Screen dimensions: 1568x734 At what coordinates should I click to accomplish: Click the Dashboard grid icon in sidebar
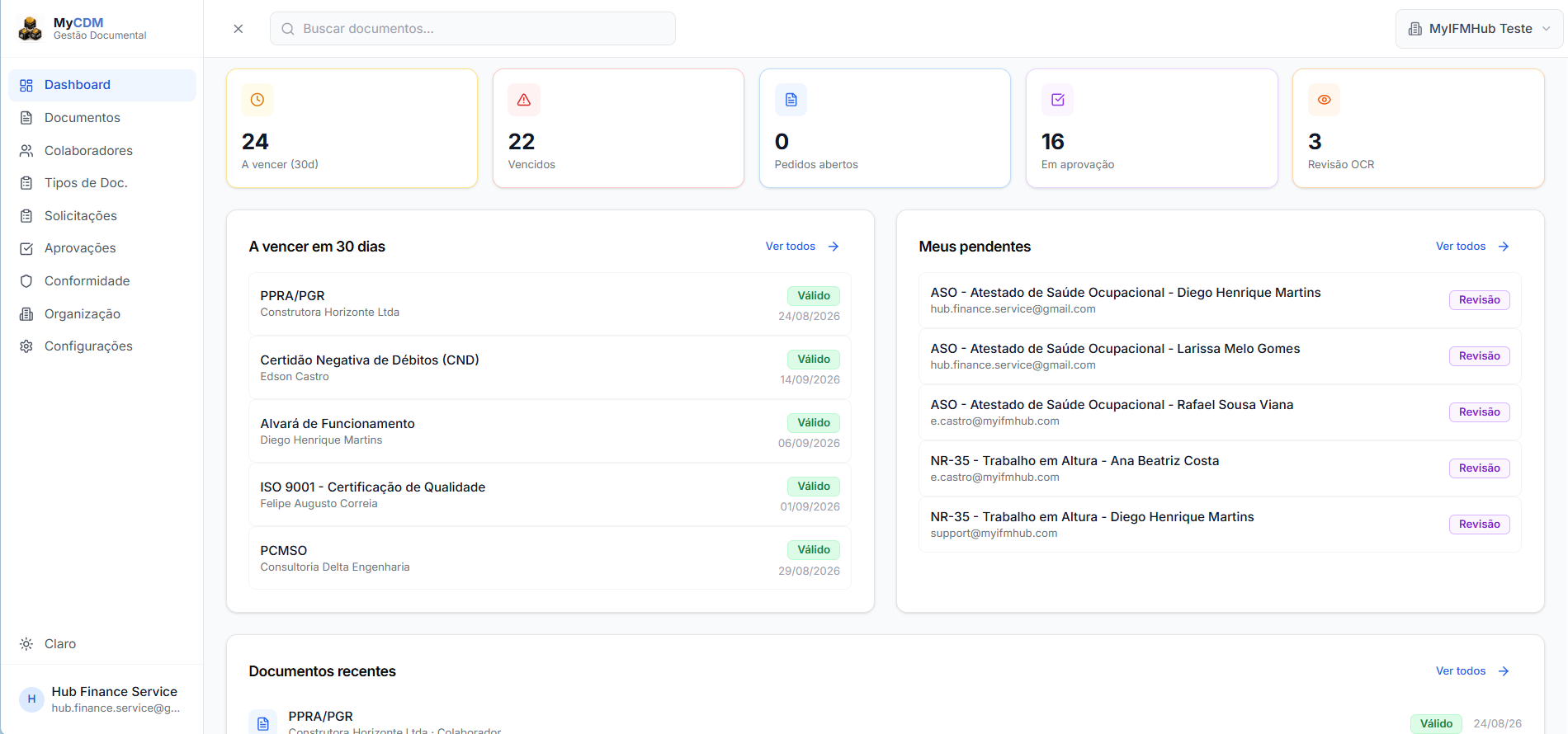pos(26,85)
